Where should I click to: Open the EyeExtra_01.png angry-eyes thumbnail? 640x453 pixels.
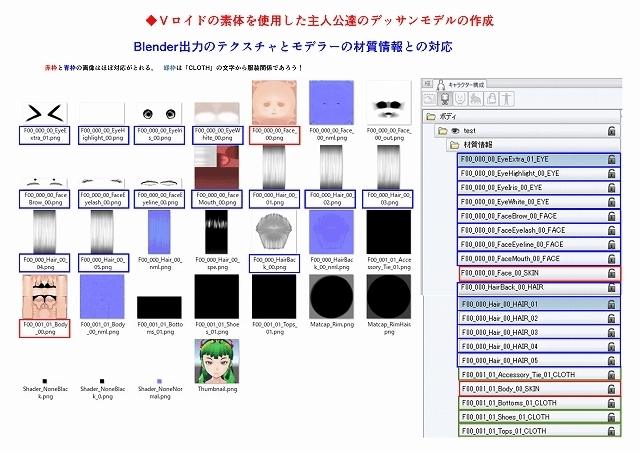[44, 113]
